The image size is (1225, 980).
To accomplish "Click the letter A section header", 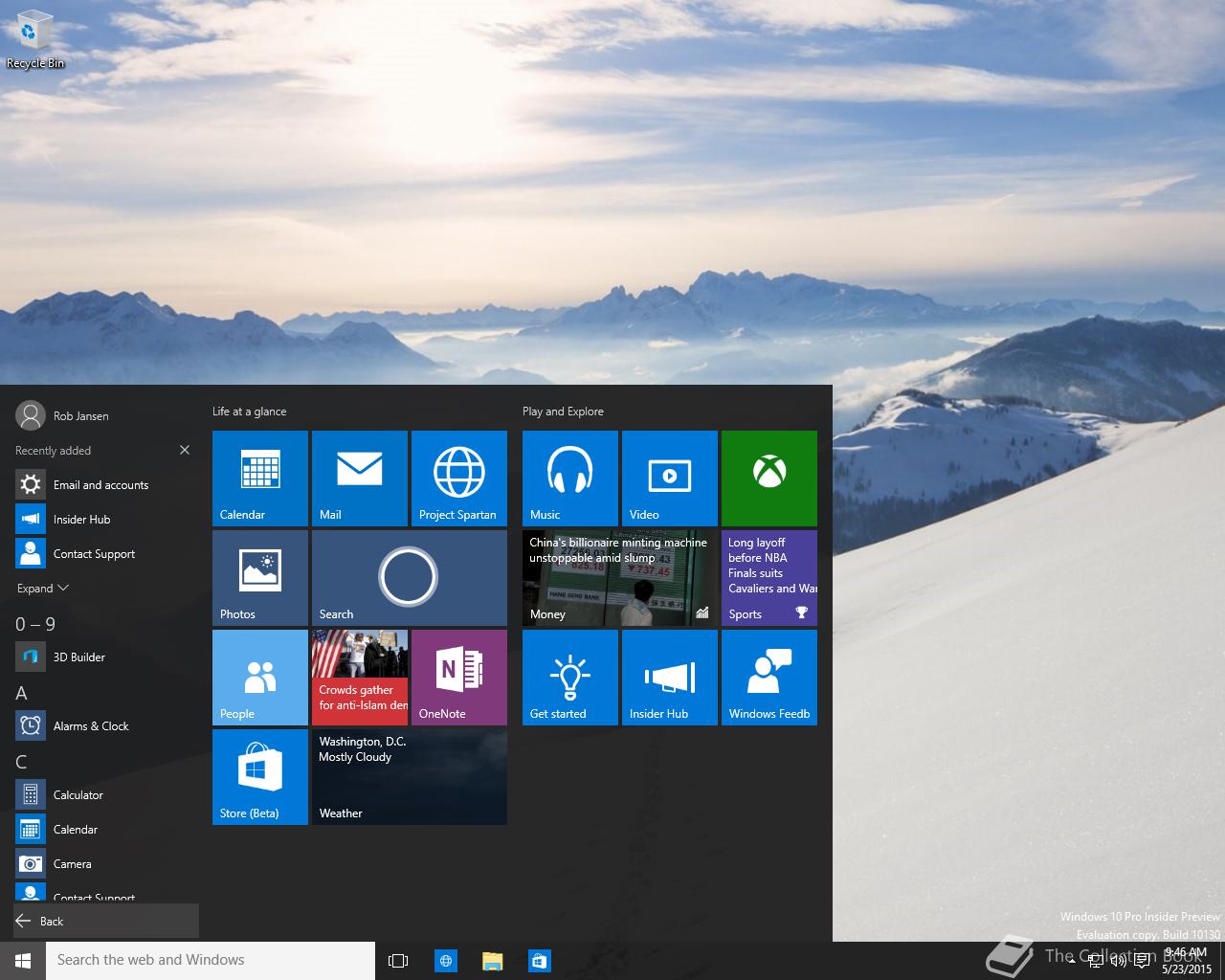I will click(21, 693).
